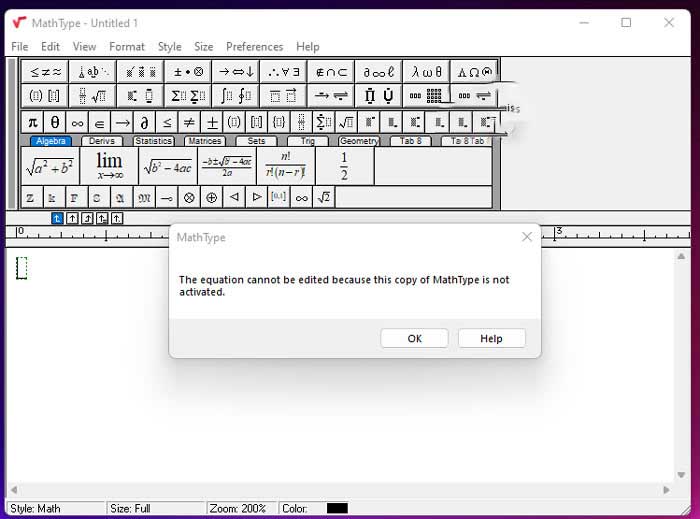
Task: Insert the lim x→∞ expression
Action: [109, 166]
